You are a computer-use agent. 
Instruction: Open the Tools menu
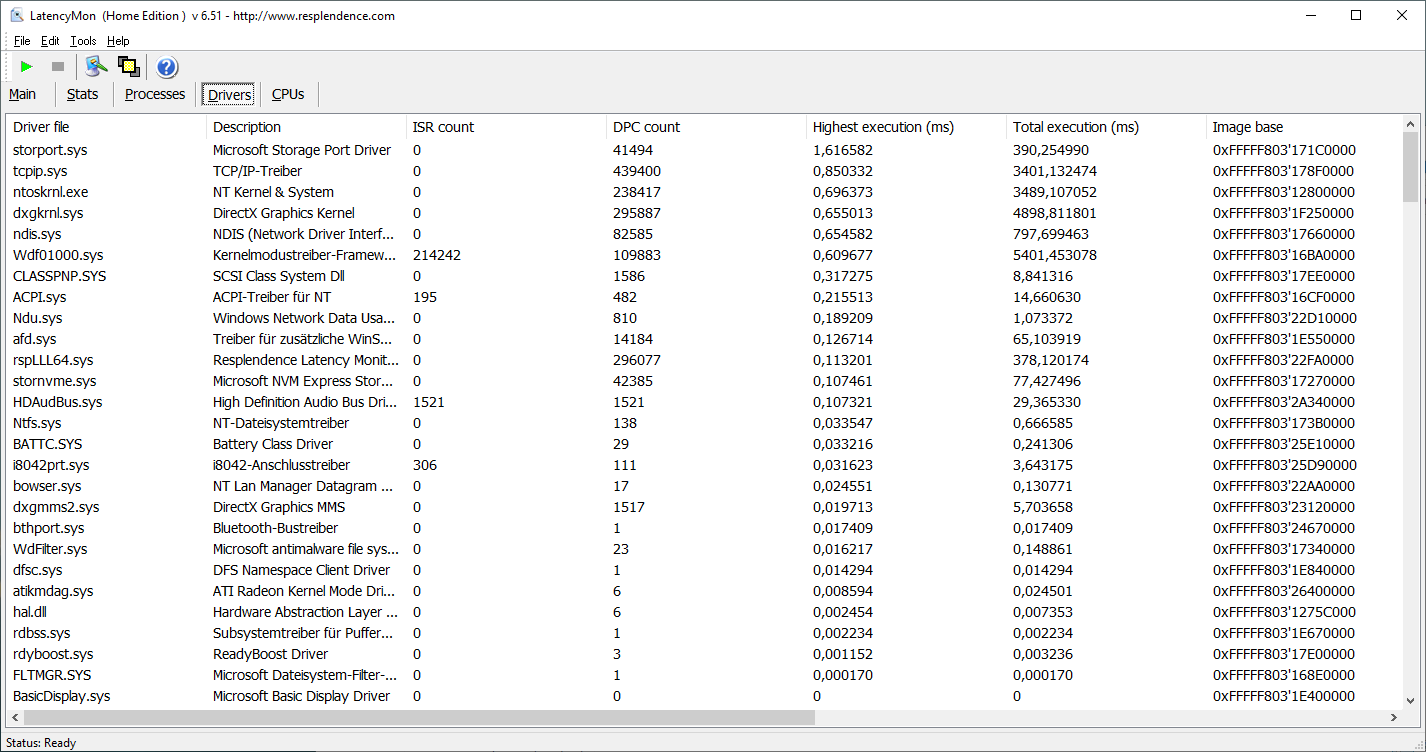(x=83, y=41)
